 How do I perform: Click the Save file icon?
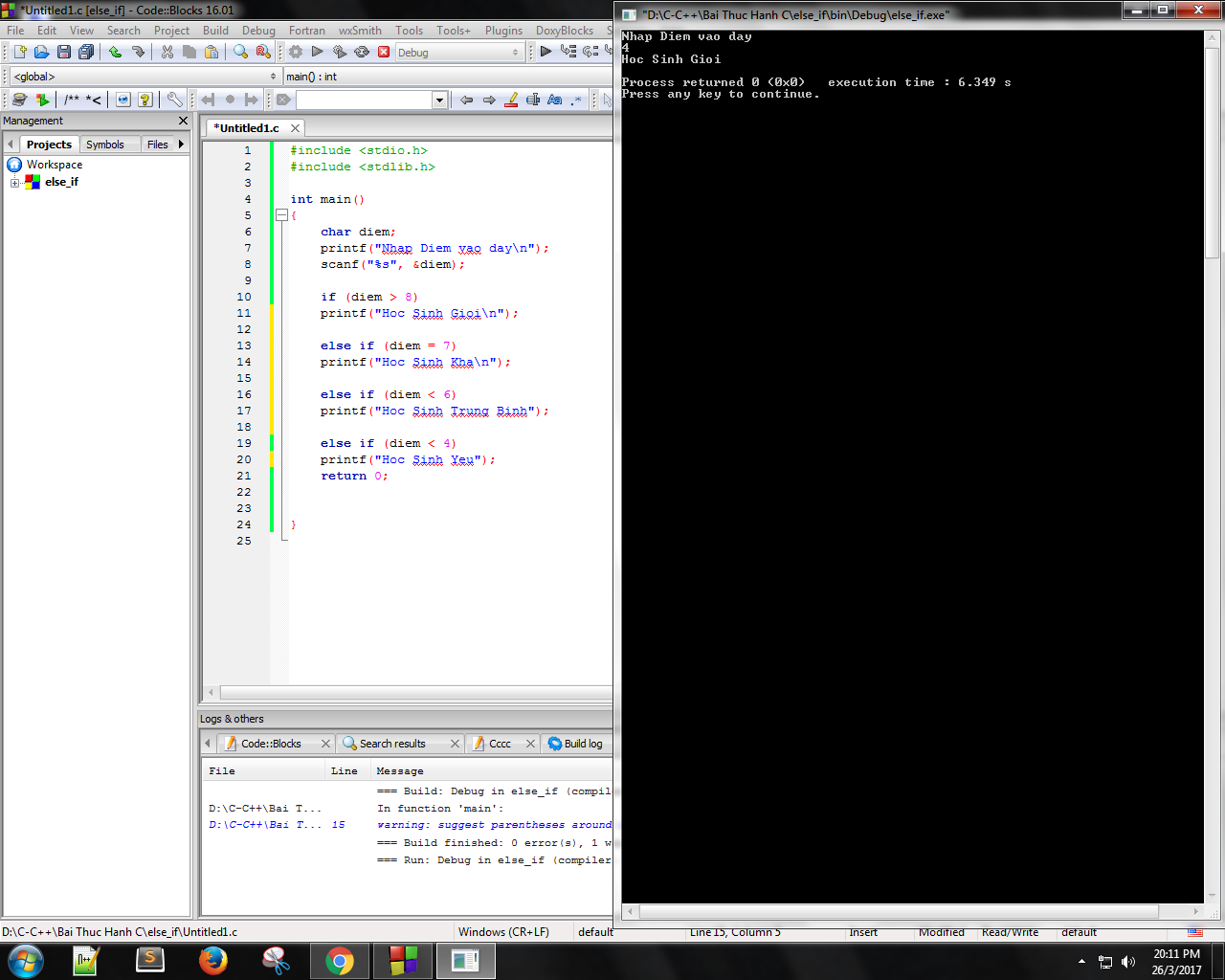click(64, 52)
